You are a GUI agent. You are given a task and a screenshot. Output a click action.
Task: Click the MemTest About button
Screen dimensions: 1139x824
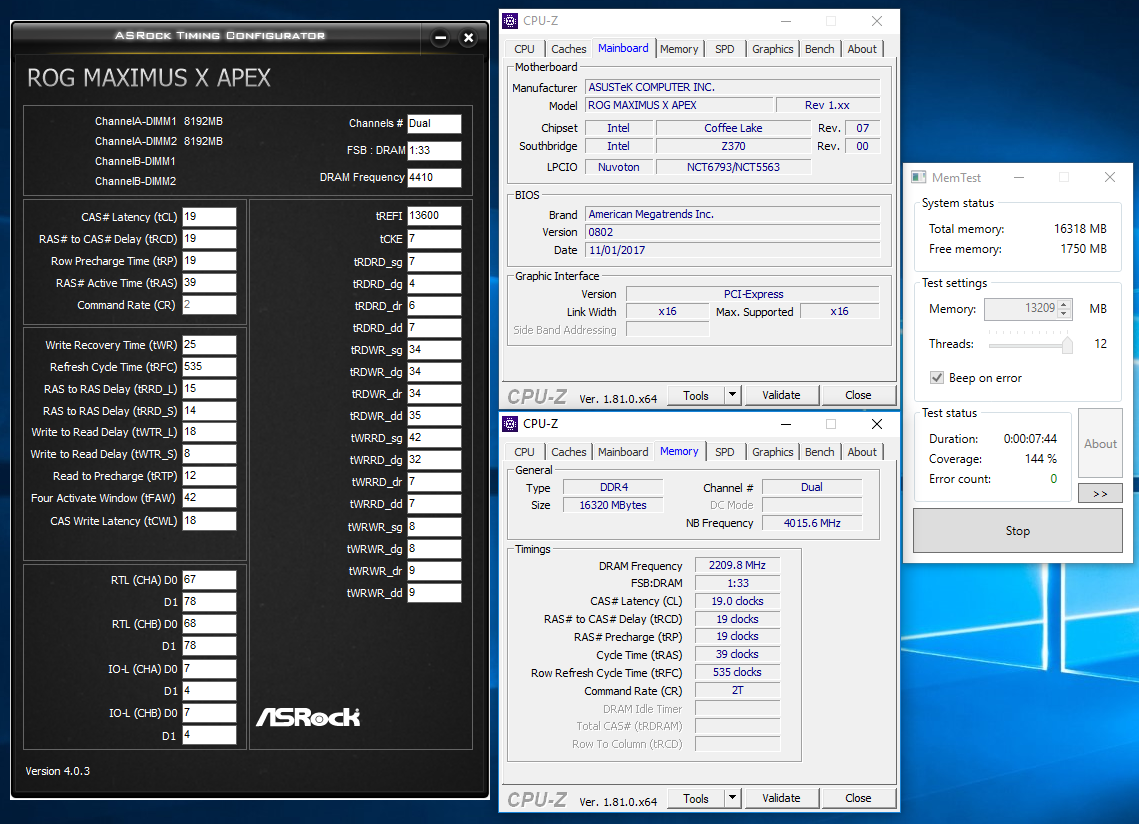[x=1101, y=443]
